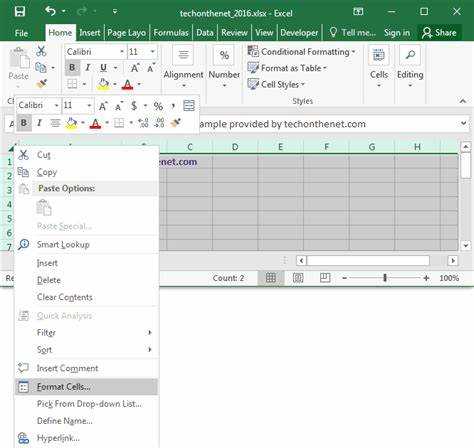
Task: Click the Accounting dollar format icon
Action: [134, 106]
